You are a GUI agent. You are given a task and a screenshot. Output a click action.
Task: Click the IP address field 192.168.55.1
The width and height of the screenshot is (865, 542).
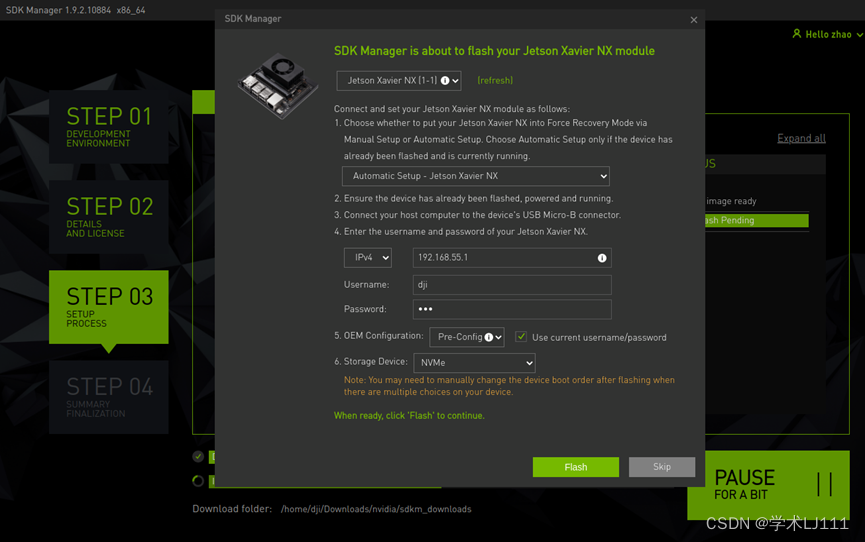click(512, 258)
